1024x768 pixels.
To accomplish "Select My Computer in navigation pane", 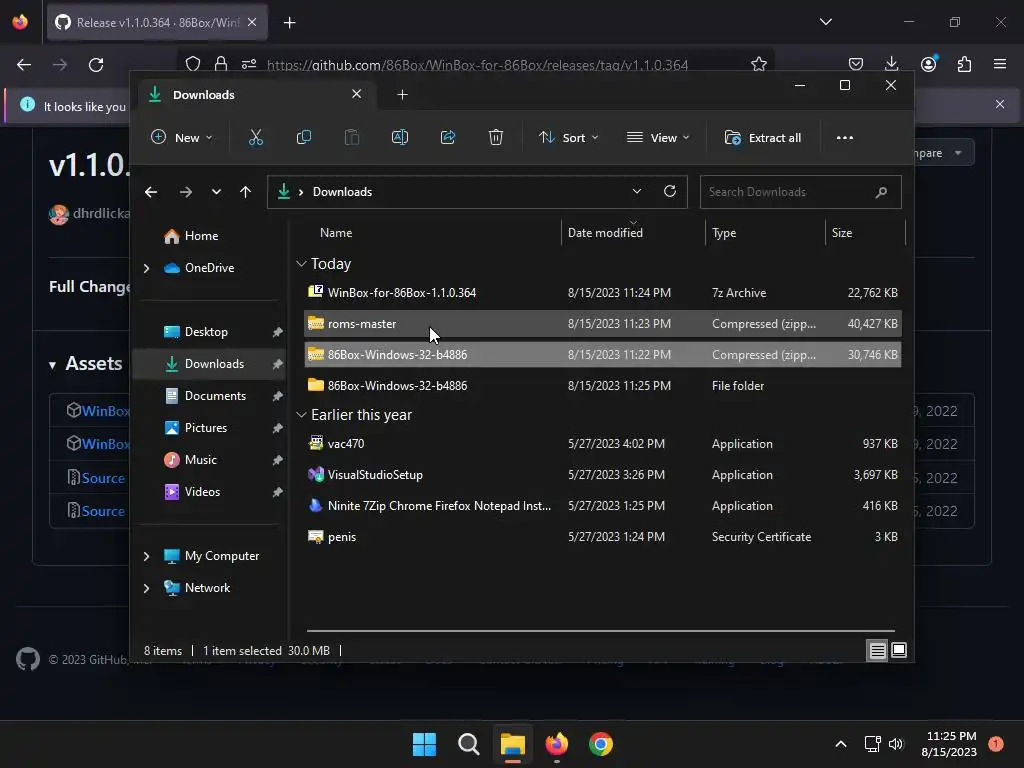I will pos(221,556).
